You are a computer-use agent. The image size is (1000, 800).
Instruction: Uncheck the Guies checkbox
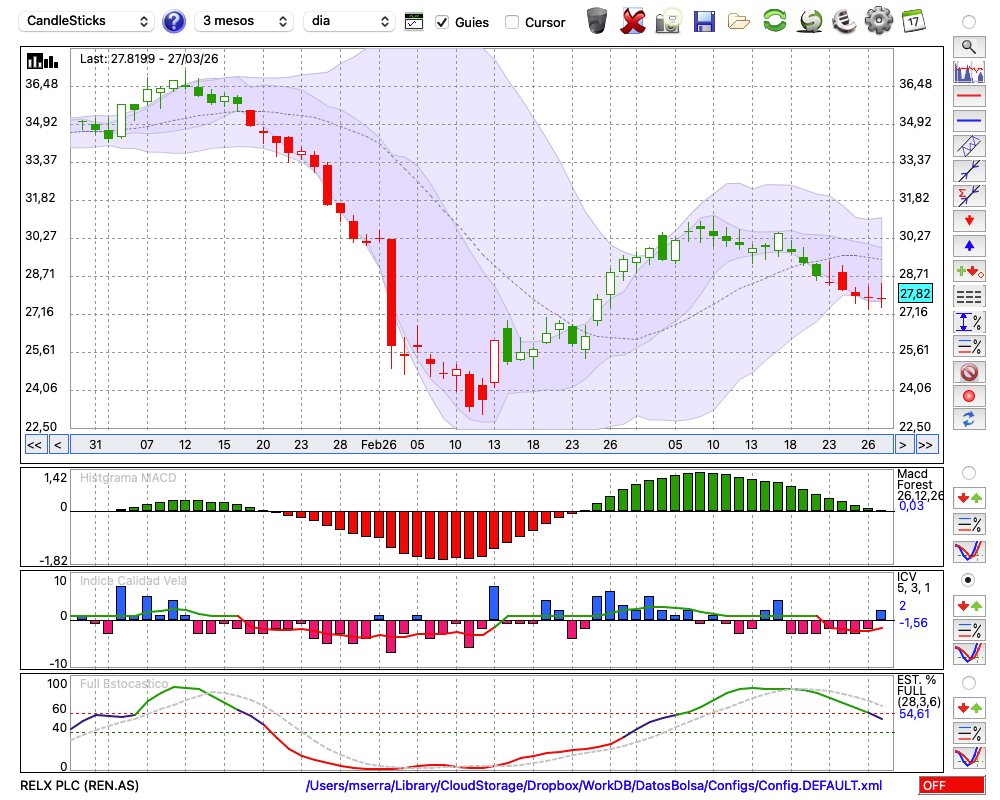(442, 22)
